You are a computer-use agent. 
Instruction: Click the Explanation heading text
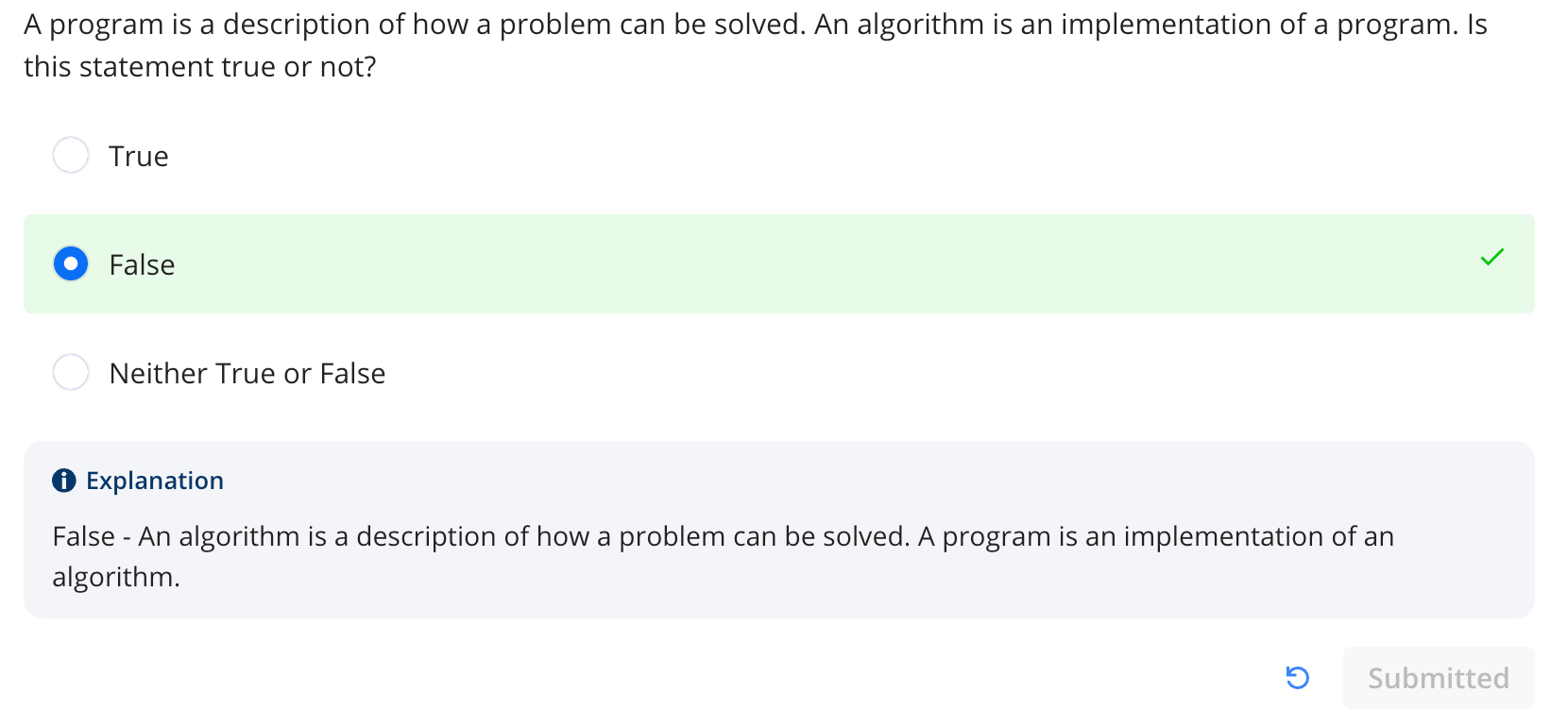pyautogui.click(x=155, y=481)
